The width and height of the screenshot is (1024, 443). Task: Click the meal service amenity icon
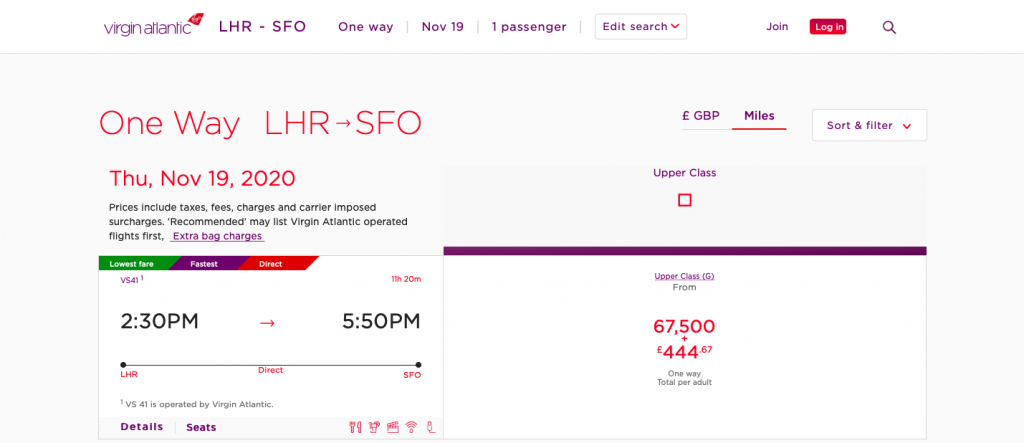tap(355, 428)
